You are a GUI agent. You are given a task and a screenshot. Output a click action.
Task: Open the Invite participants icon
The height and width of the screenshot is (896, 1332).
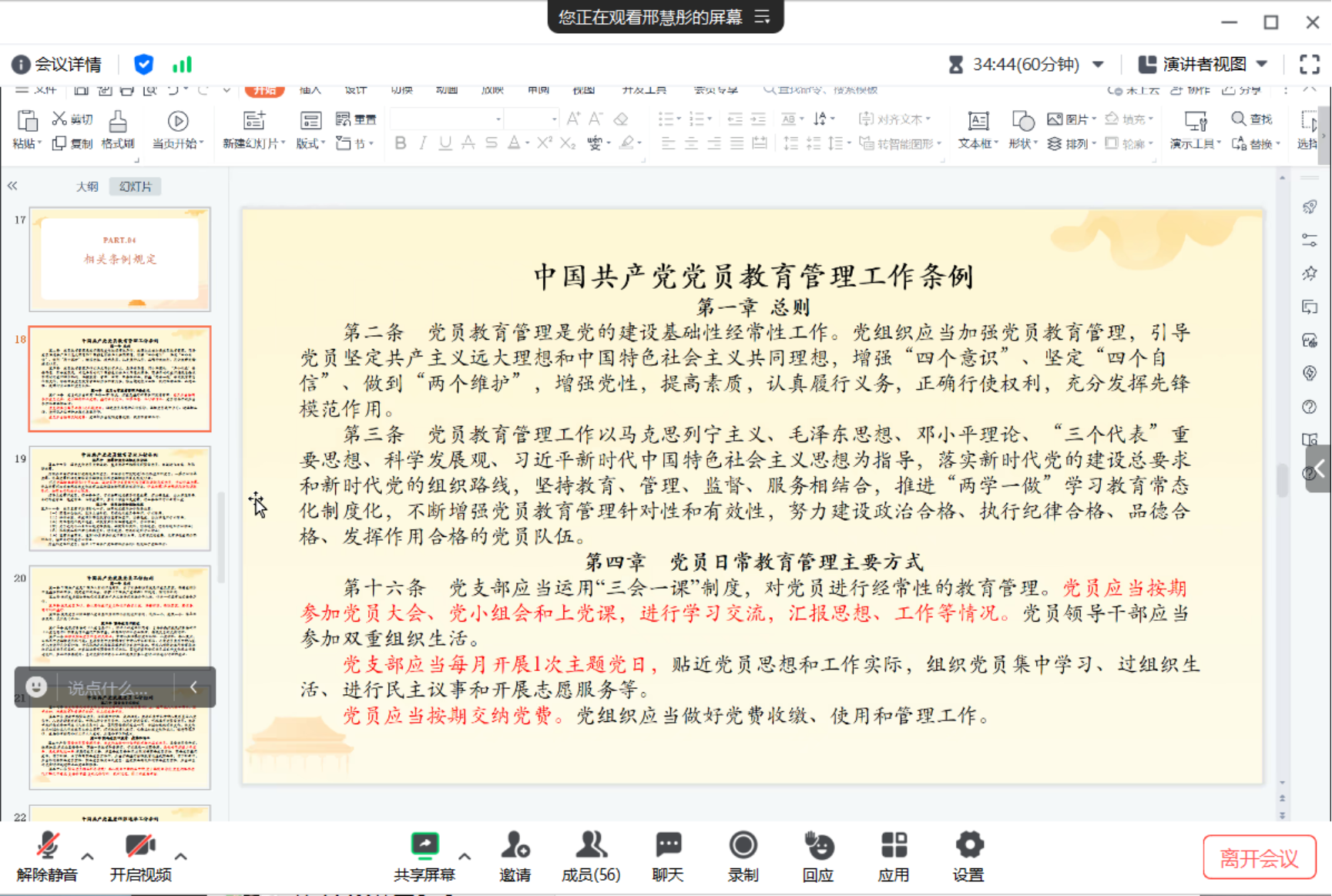[515, 847]
